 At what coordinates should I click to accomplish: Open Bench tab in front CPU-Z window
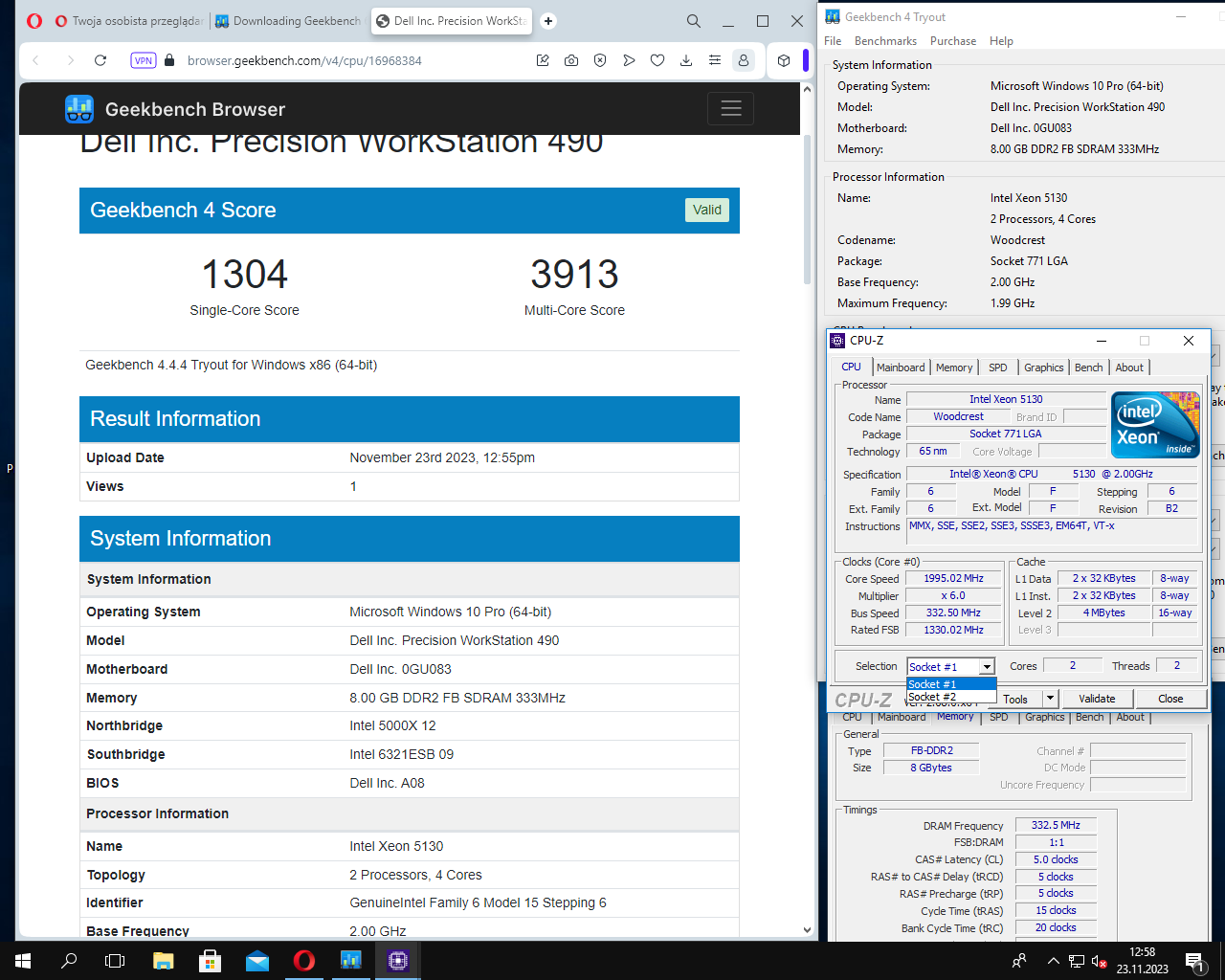[x=1088, y=367]
